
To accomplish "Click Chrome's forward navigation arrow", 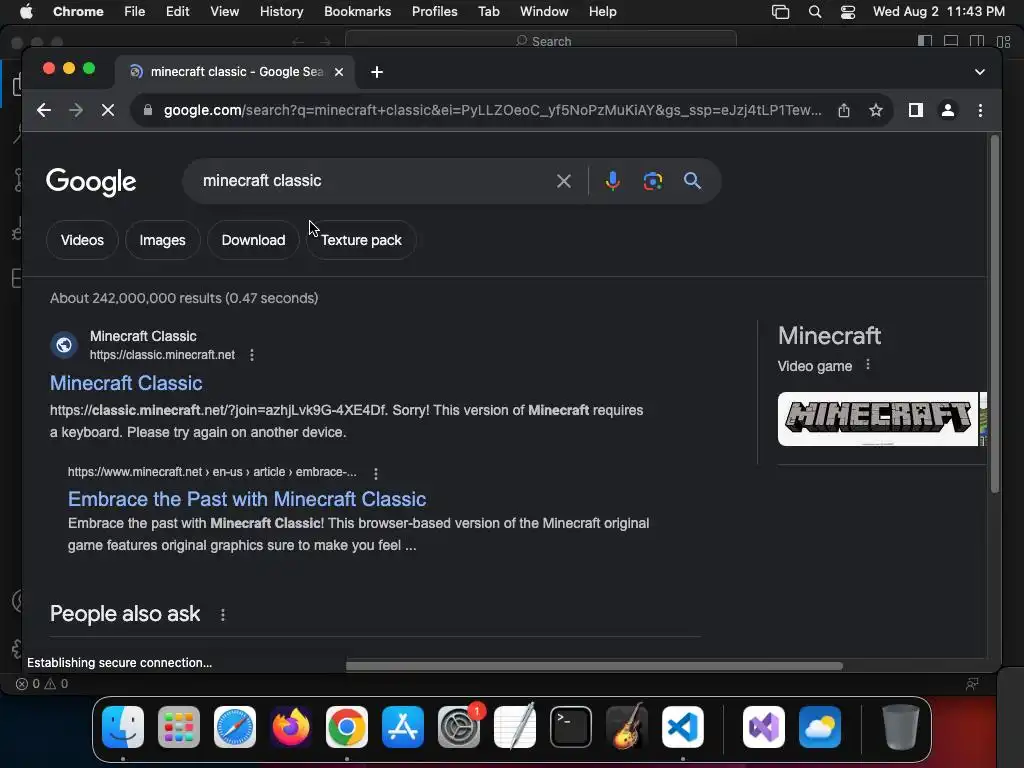I will (76, 110).
